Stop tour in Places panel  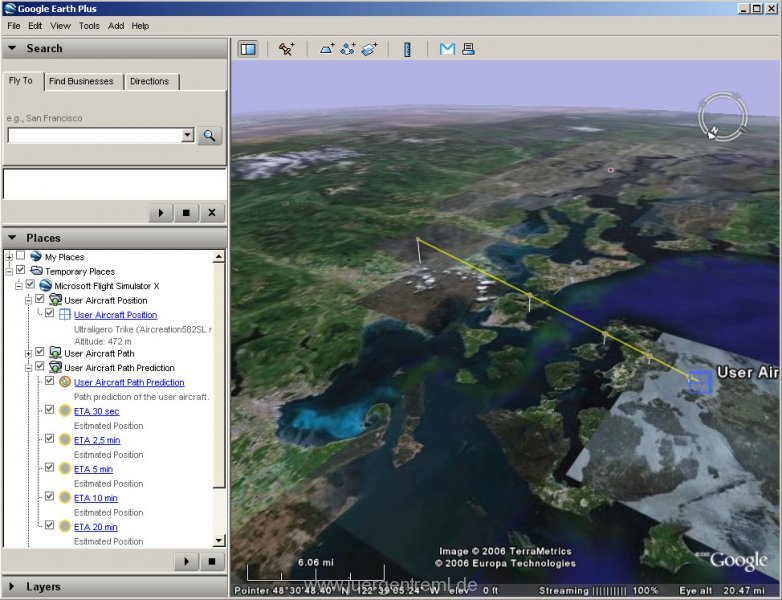click(x=211, y=562)
